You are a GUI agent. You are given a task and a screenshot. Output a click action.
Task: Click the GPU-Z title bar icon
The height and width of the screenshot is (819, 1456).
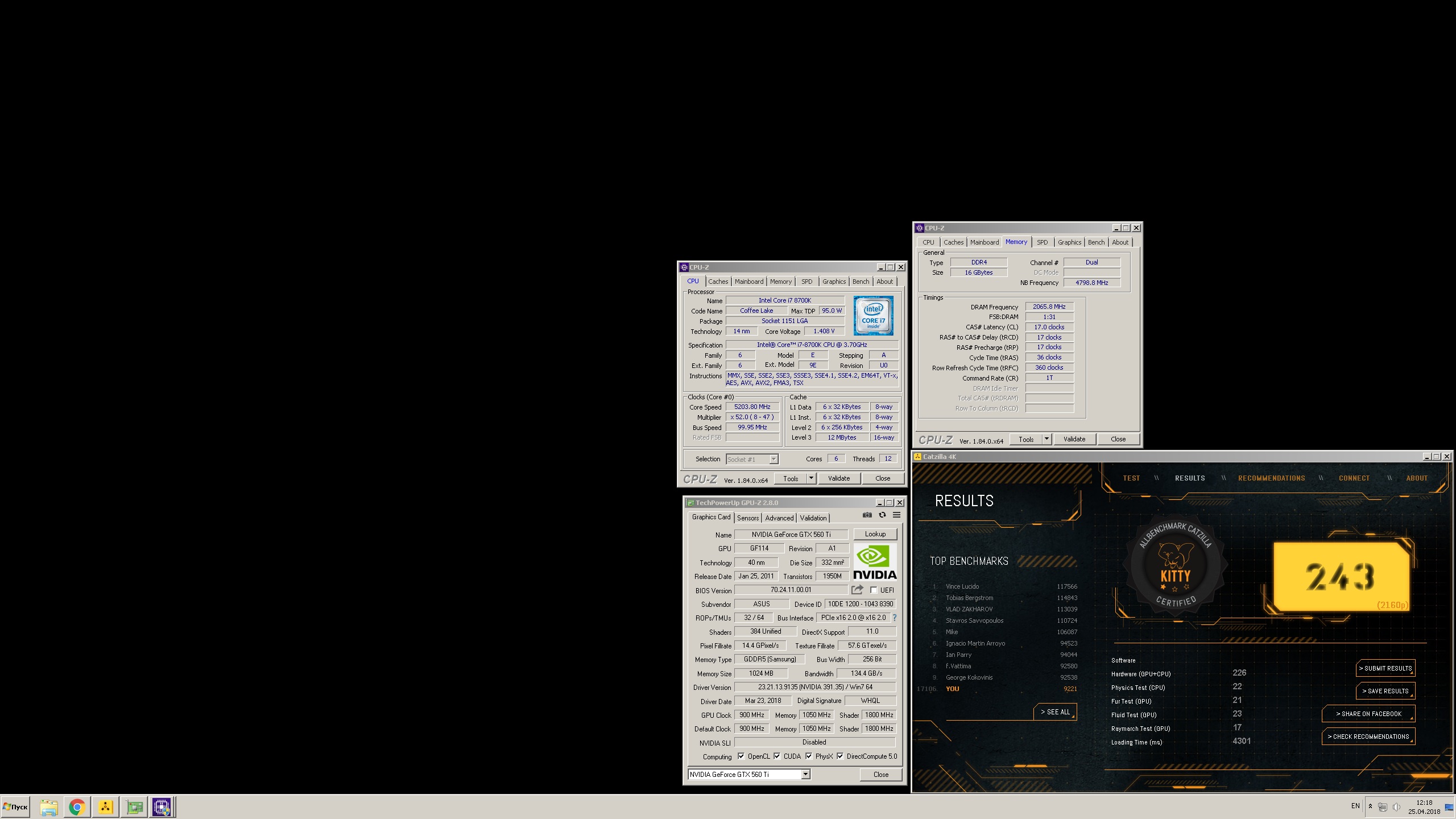[x=690, y=503]
